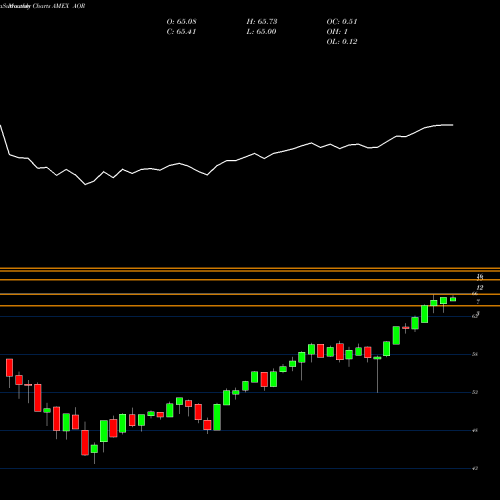Viewport: 500px width, 500px height.
Task: Click the 'O: 65.08' open price value
Action: click(x=181, y=22)
